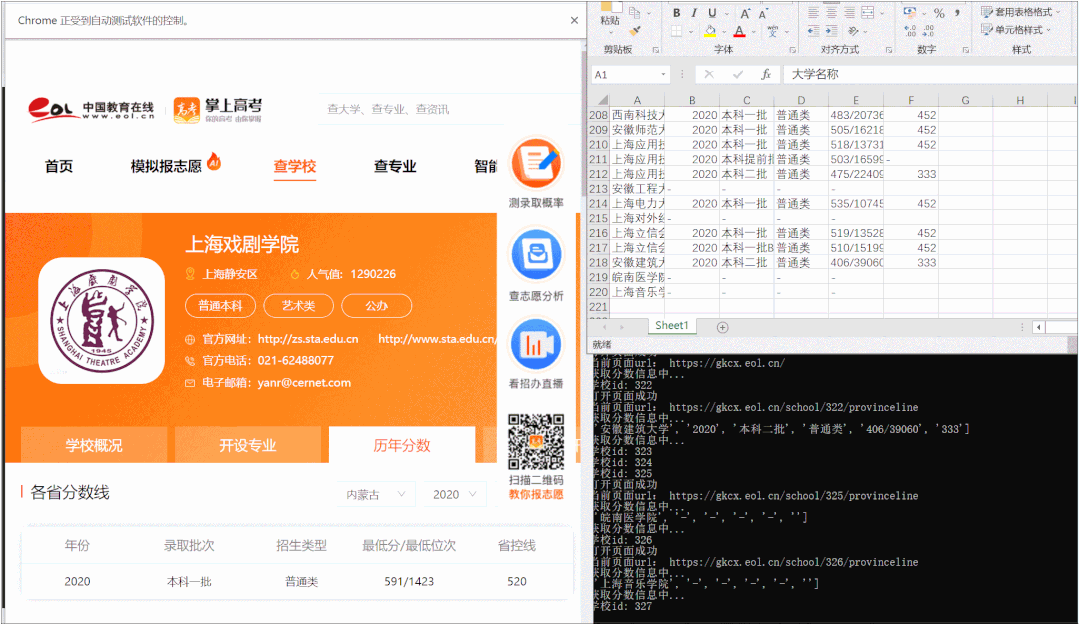Align text left in Excel

click(x=813, y=13)
